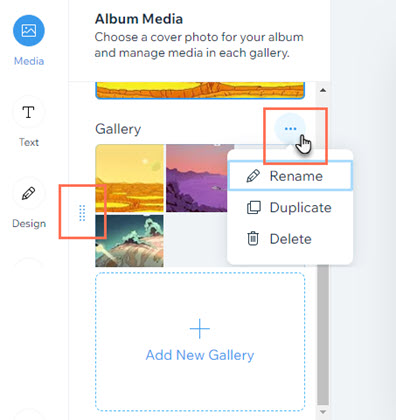This screenshot has height=420, width=396.
Task: Click the duplicate icon in menu
Action: (253, 207)
